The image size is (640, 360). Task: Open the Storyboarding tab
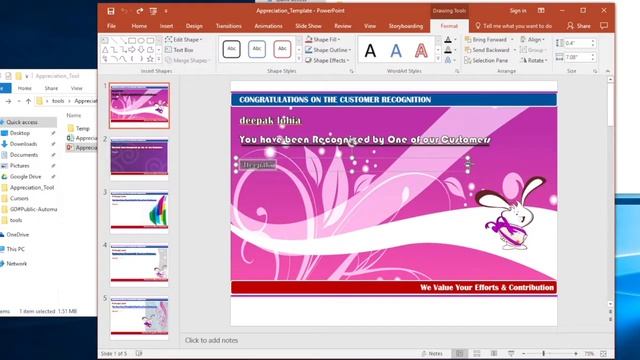(x=406, y=26)
